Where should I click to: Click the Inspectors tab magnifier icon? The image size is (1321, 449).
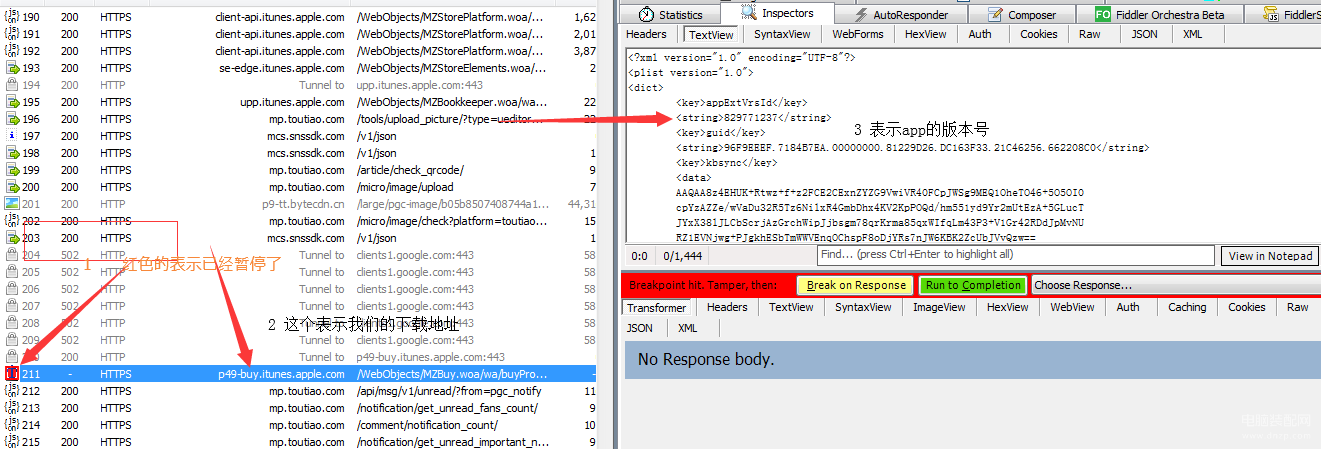(x=749, y=13)
